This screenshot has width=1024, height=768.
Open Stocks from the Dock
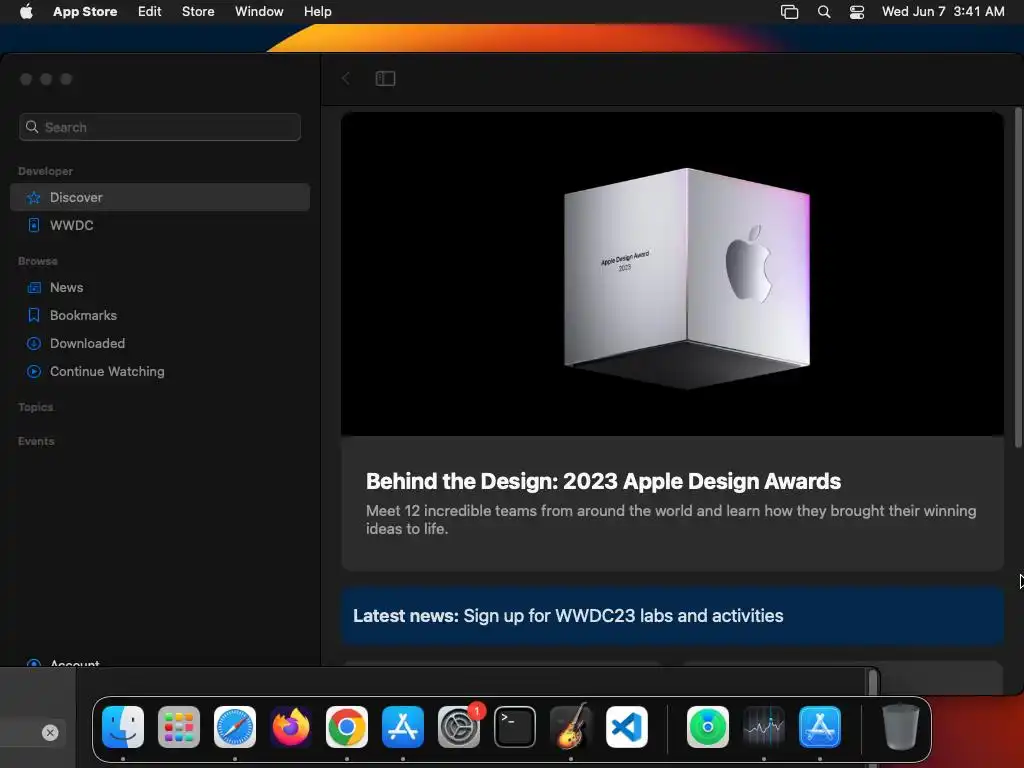click(x=764, y=727)
